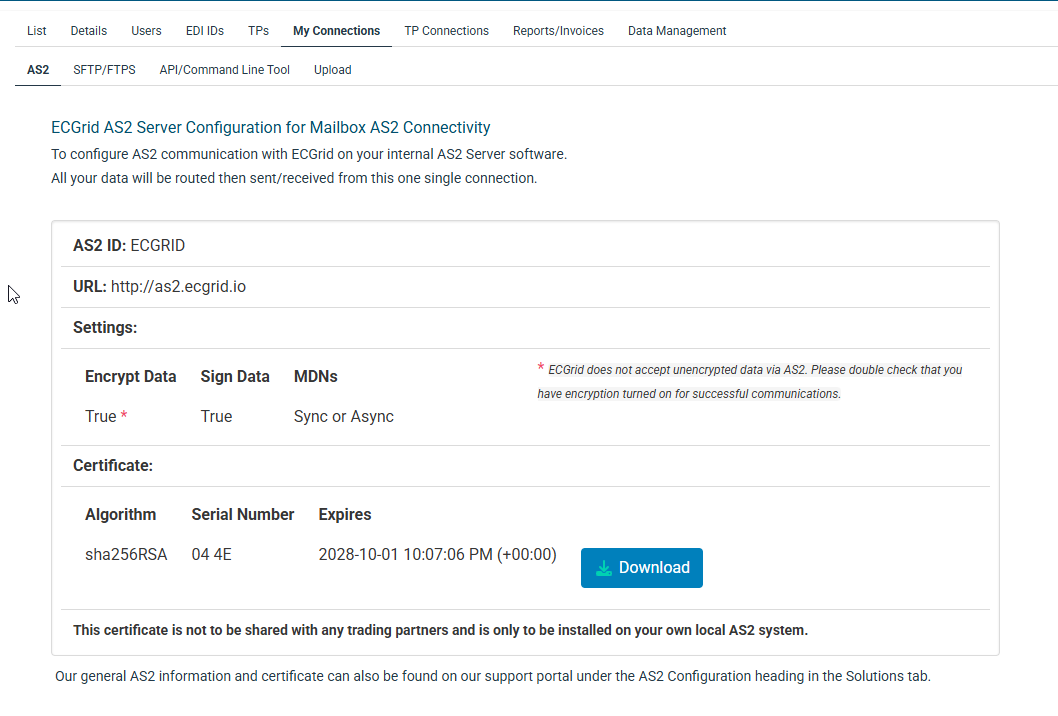1058x716 pixels.
Task: Click the Encrypt Data value True
Action: pyautogui.click(x=101, y=416)
